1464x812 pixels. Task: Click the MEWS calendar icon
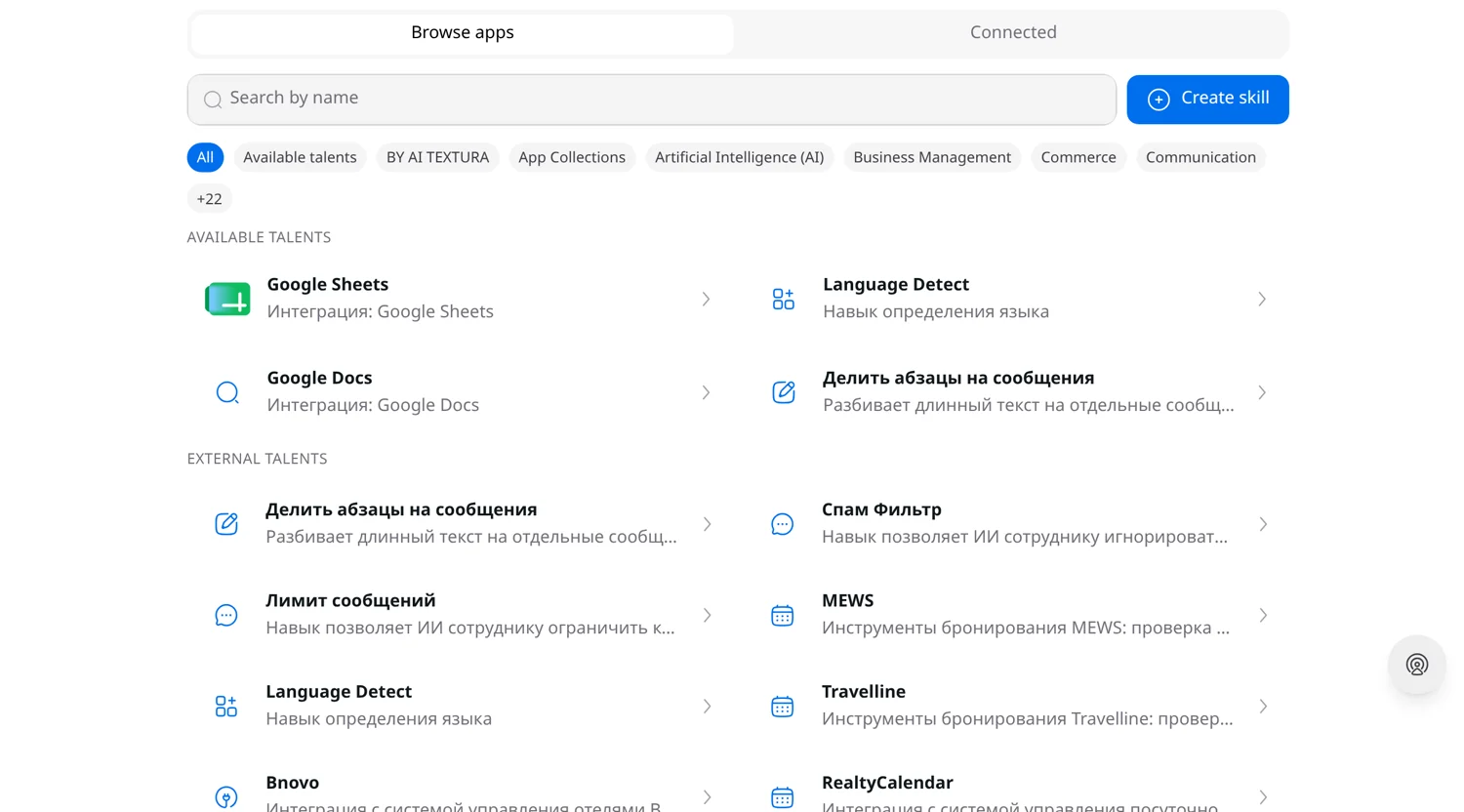click(782, 615)
